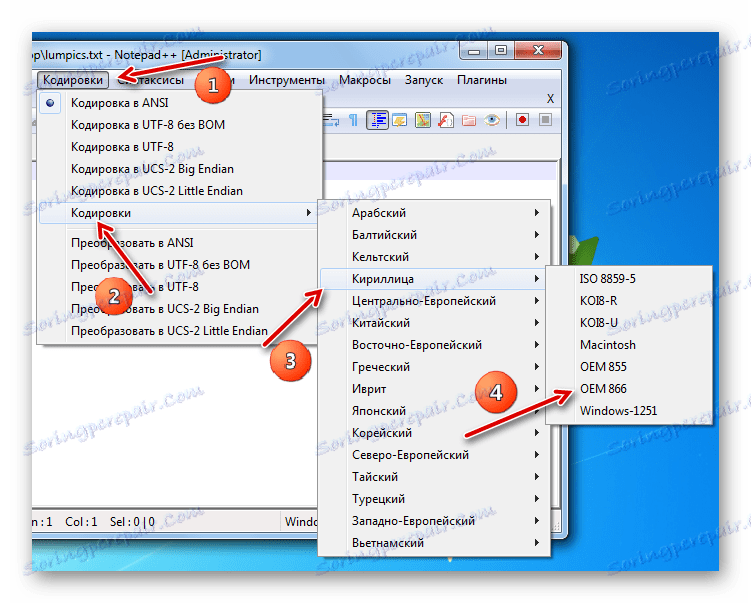The height and width of the screenshot is (603, 751).
Task: Expand the Северо-Европейский submenu
Action: pyautogui.click(x=434, y=455)
